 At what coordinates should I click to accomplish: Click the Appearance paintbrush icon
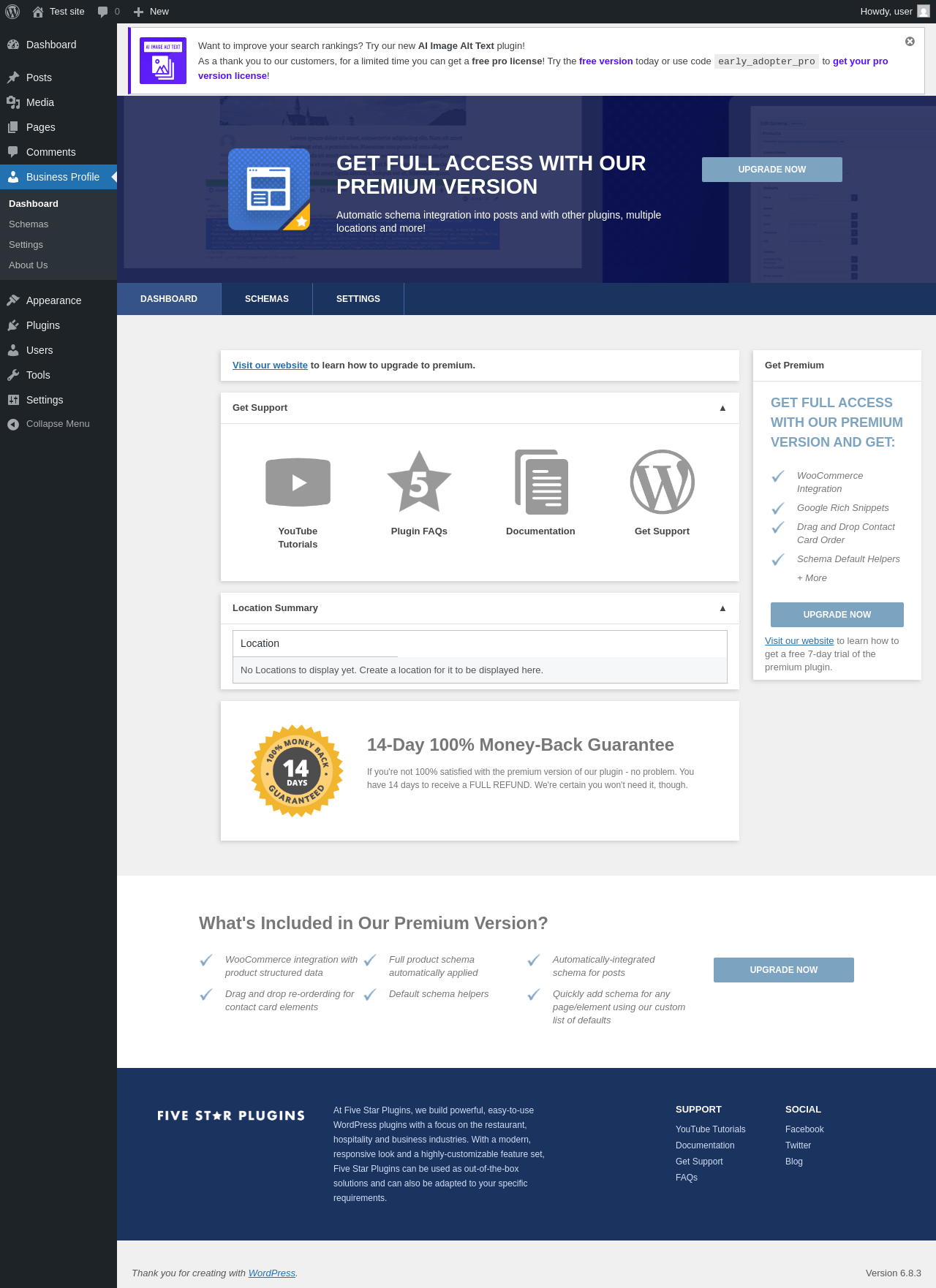(13, 300)
